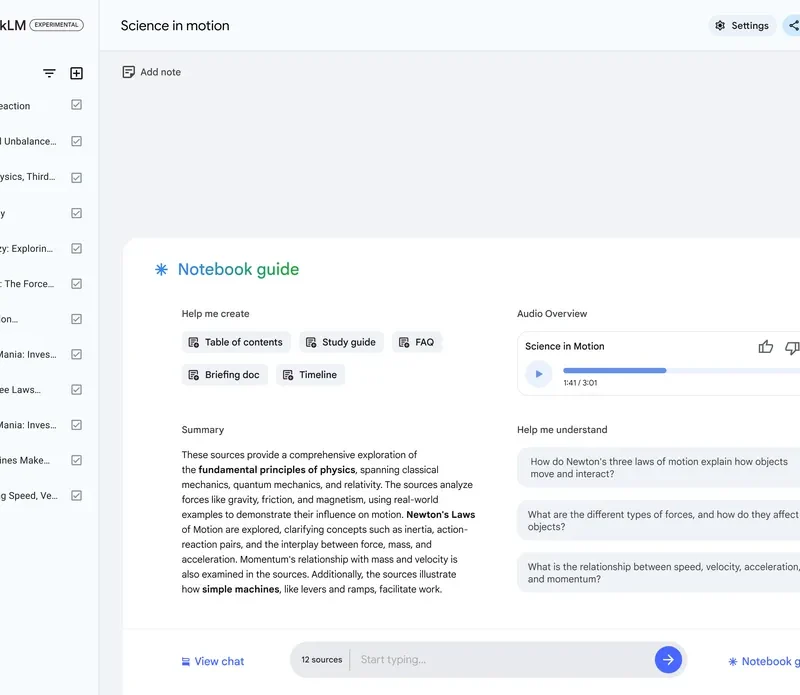800x695 pixels.
Task: Give the audio overview a thumbs down
Action: 792,347
